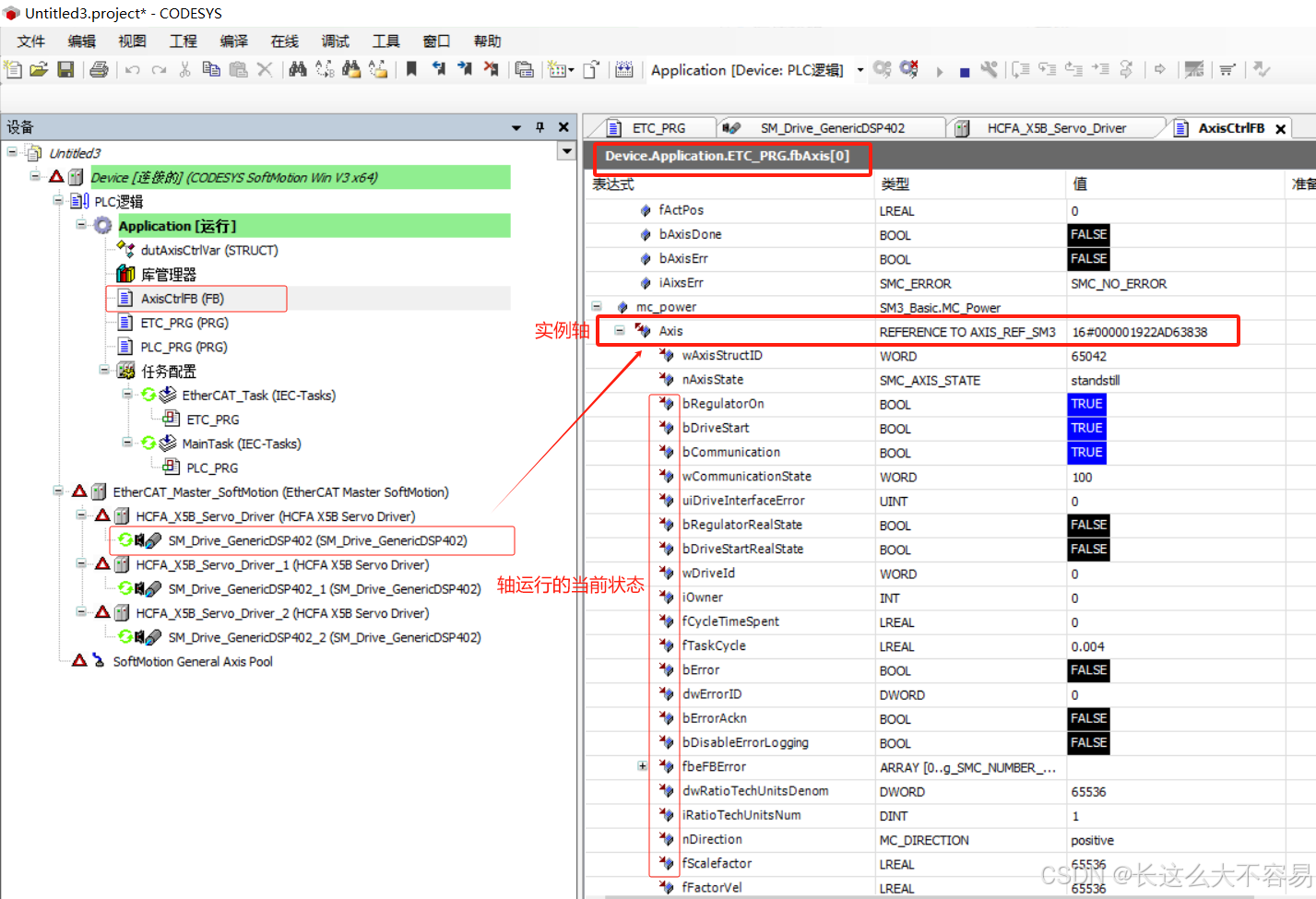Click the Copy icon in toolbar
Image resolution: width=1316 pixels, height=899 pixels.
coord(211,69)
